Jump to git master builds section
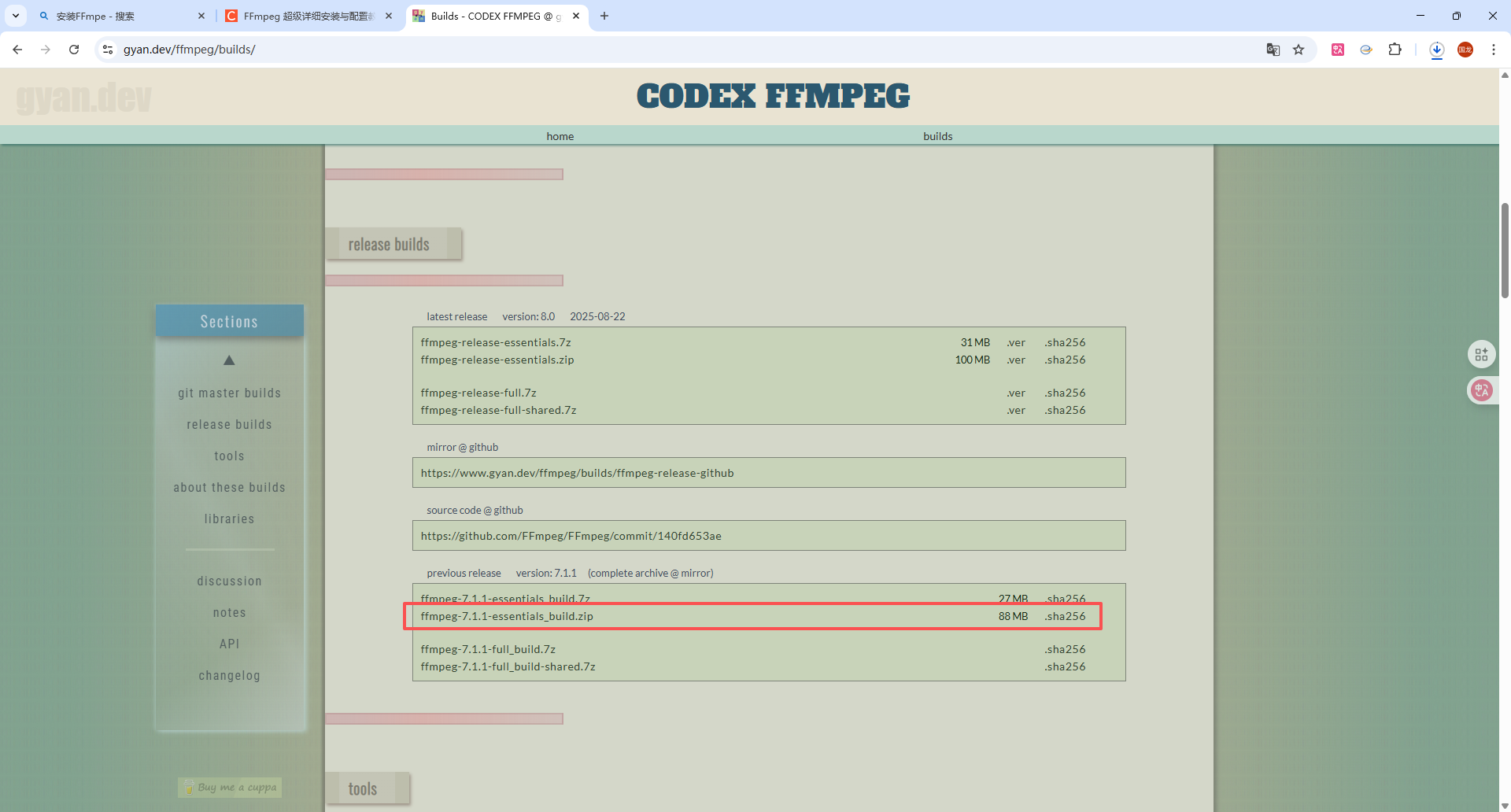The image size is (1511, 812). (x=229, y=393)
